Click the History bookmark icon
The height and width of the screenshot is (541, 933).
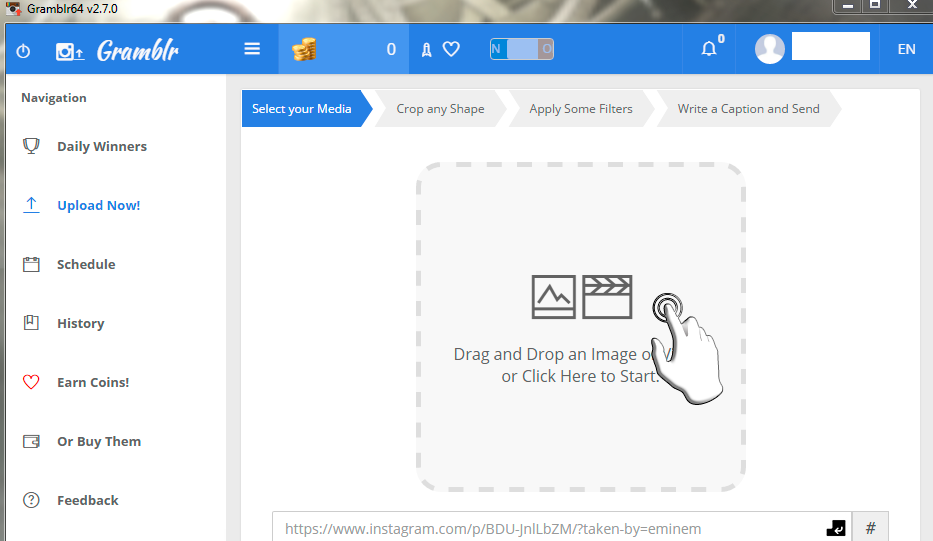click(x=31, y=323)
